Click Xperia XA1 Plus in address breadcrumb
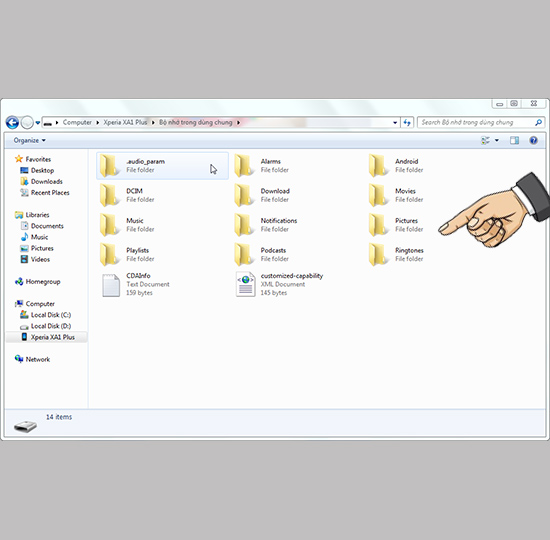Viewport: 550px width, 540px height. coord(125,122)
